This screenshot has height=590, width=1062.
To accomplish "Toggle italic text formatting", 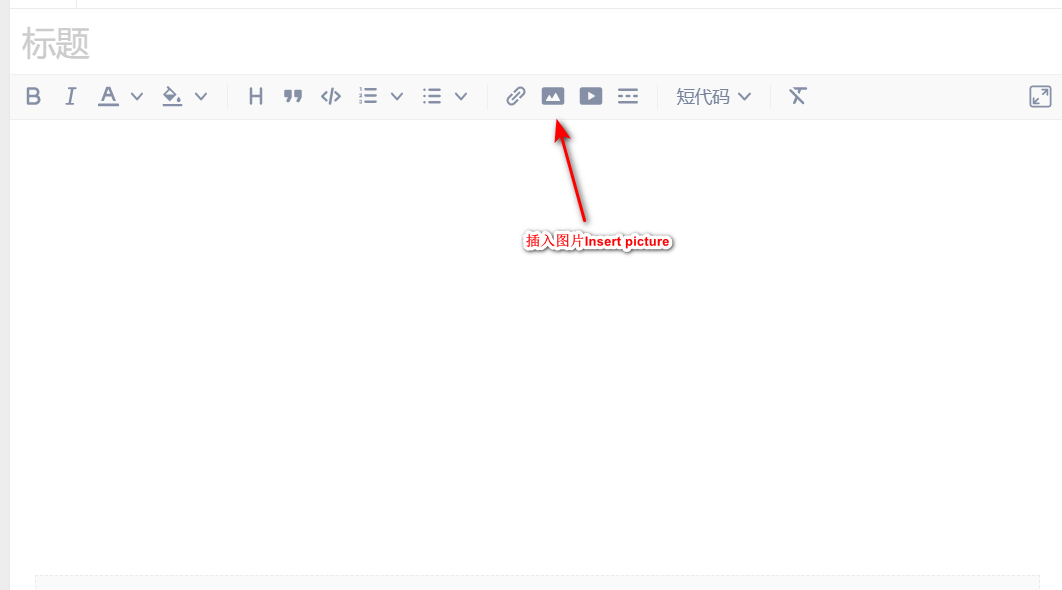I will tap(70, 96).
